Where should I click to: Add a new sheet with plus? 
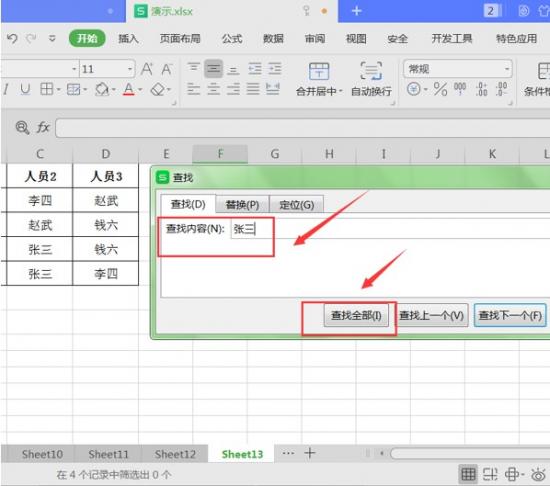(310, 453)
